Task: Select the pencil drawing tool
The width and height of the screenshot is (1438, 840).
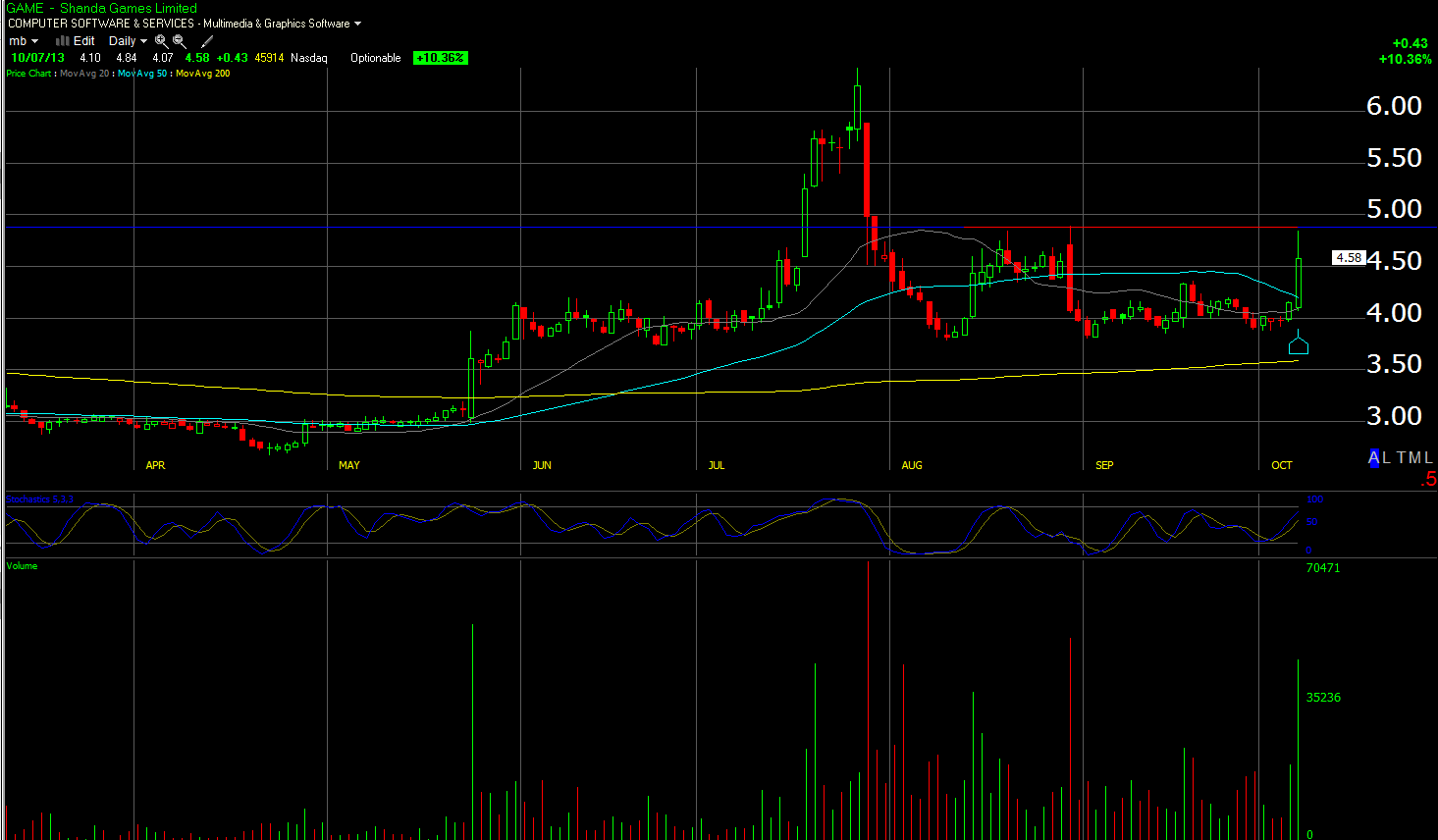Action: (x=206, y=41)
